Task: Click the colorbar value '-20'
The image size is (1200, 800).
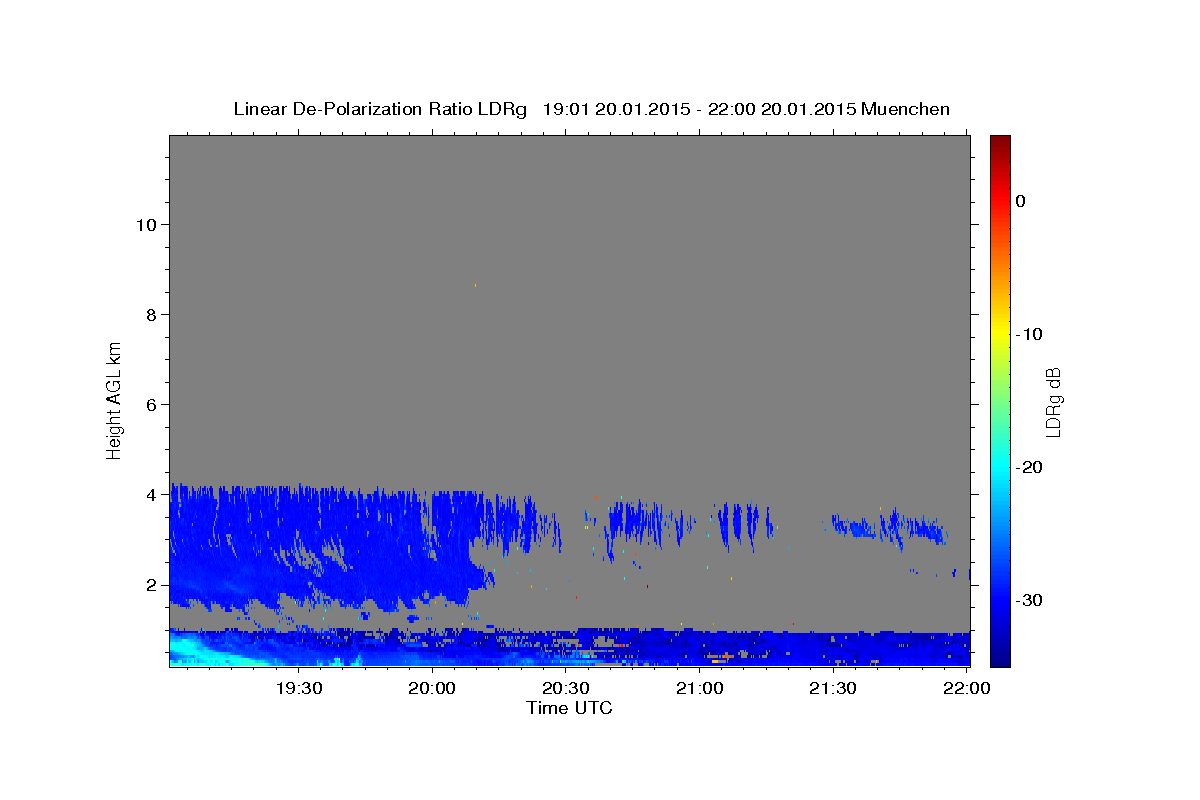Action: coord(1030,468)
